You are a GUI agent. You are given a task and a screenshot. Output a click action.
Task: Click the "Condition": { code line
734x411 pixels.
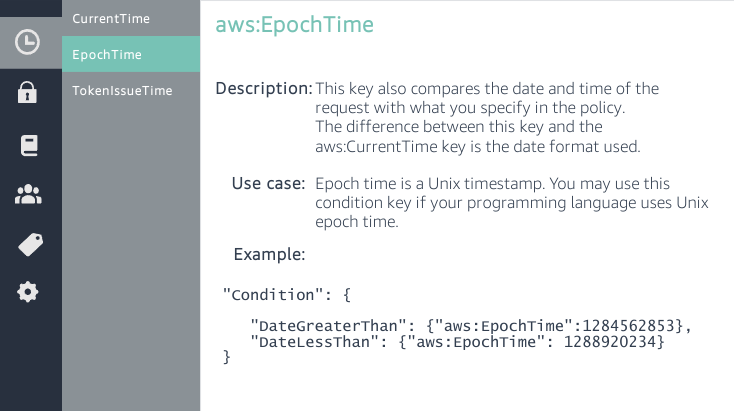tap(287, 295)
